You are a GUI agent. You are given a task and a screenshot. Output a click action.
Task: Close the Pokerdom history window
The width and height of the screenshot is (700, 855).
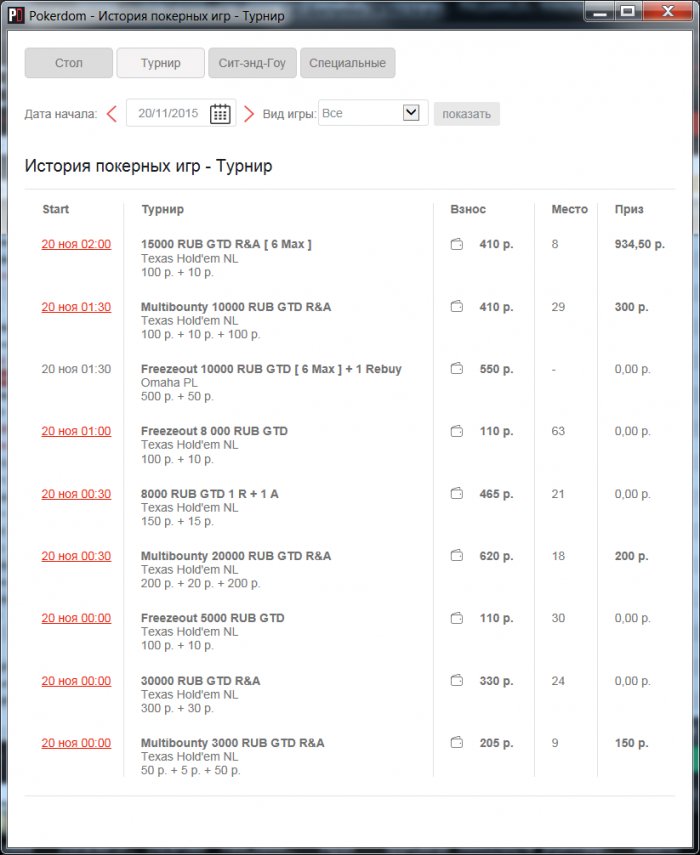pyautogui.click(x=668, y=12)
